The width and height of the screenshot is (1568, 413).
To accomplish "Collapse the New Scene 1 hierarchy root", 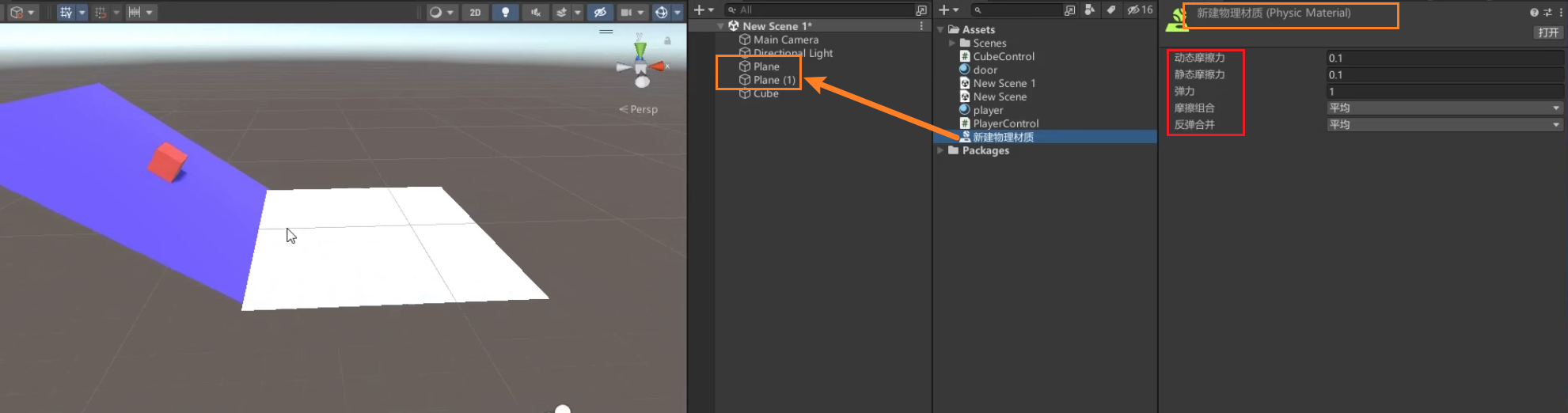I will (x=720, y=26).
